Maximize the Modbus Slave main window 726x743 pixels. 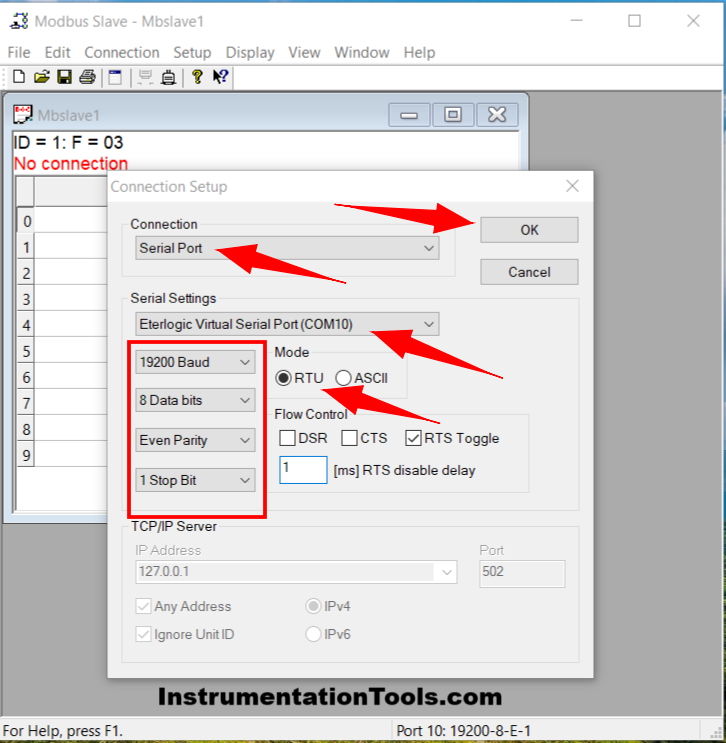pyautogui.click(x=635, y=21)
